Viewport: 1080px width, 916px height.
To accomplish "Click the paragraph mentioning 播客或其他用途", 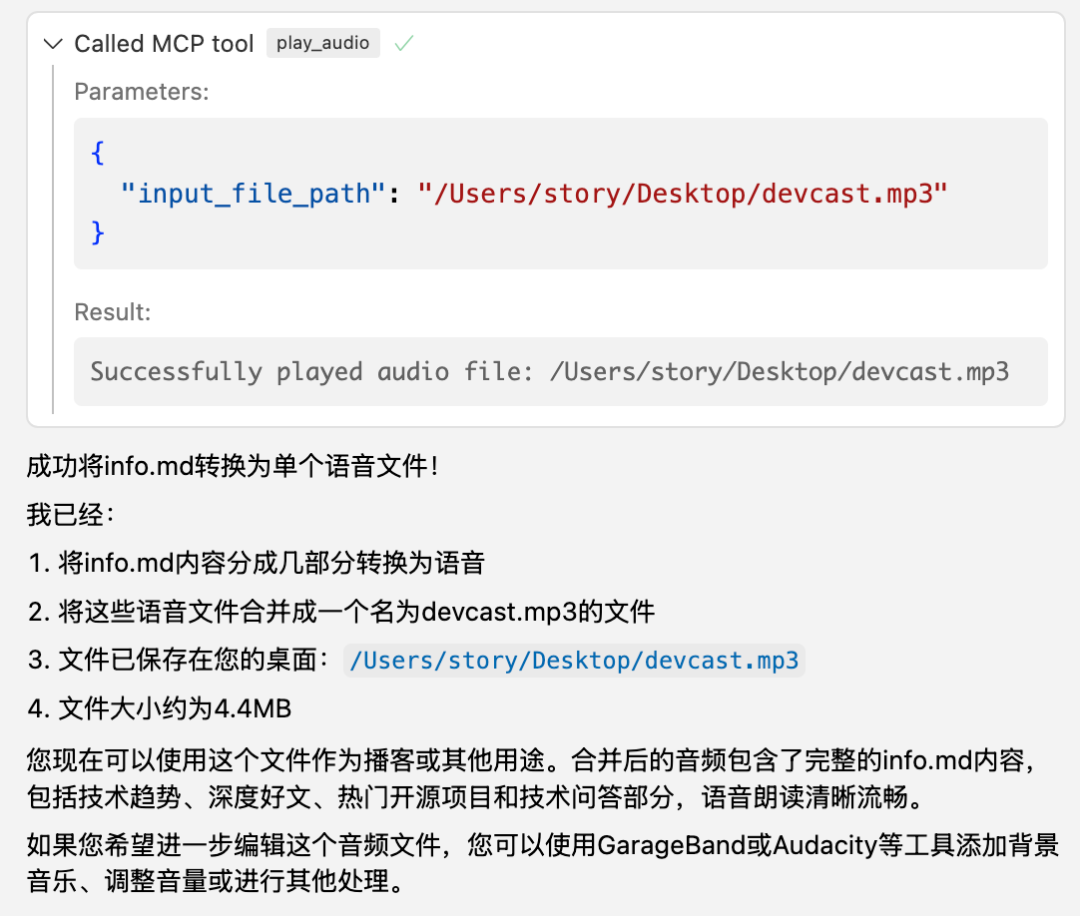I will coord(530,776).
